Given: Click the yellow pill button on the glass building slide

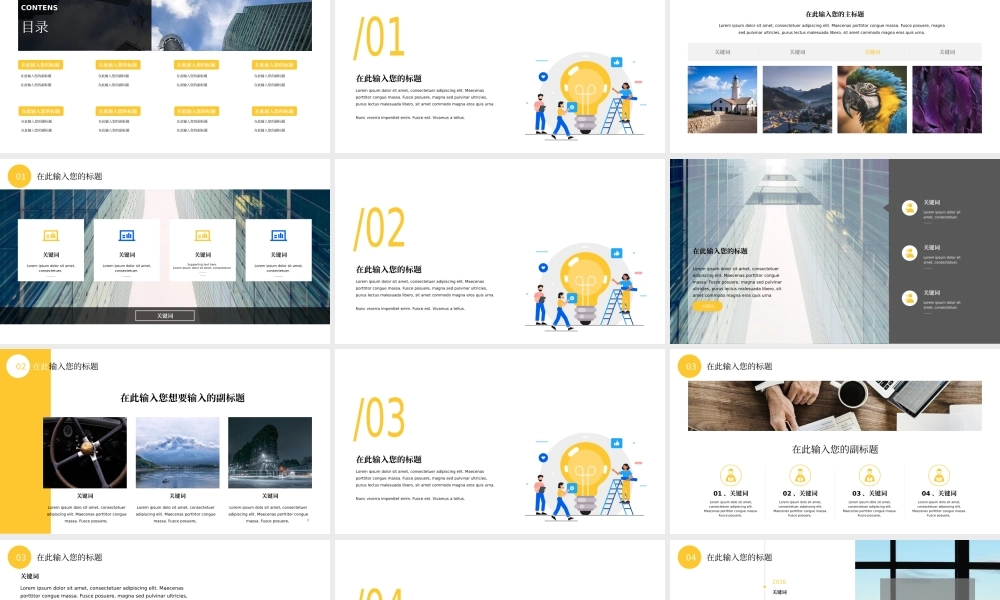Looking at the screenshot, I should pos(706,306).
